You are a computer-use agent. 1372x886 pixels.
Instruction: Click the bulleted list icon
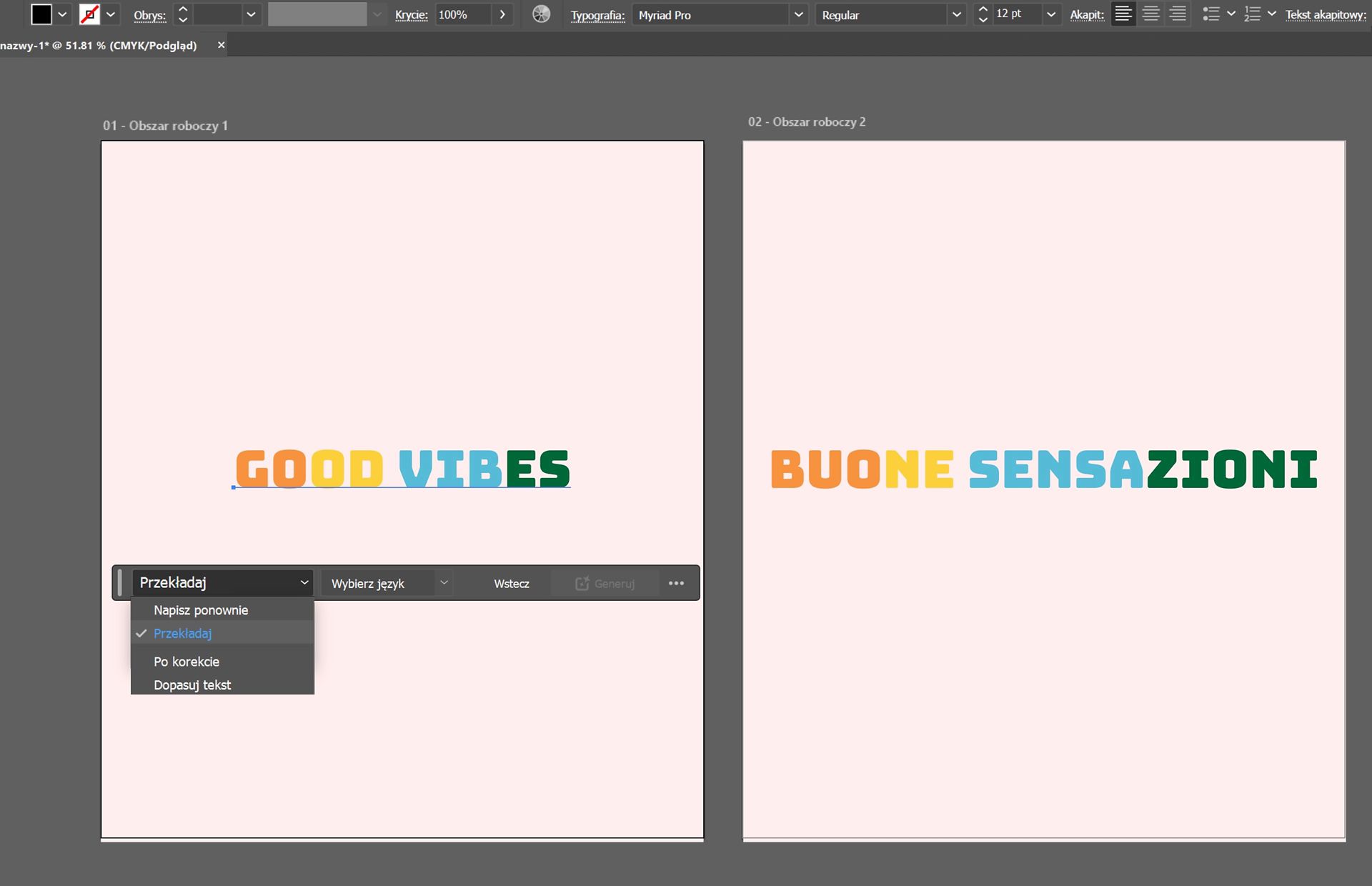(x=1211, y=14)
